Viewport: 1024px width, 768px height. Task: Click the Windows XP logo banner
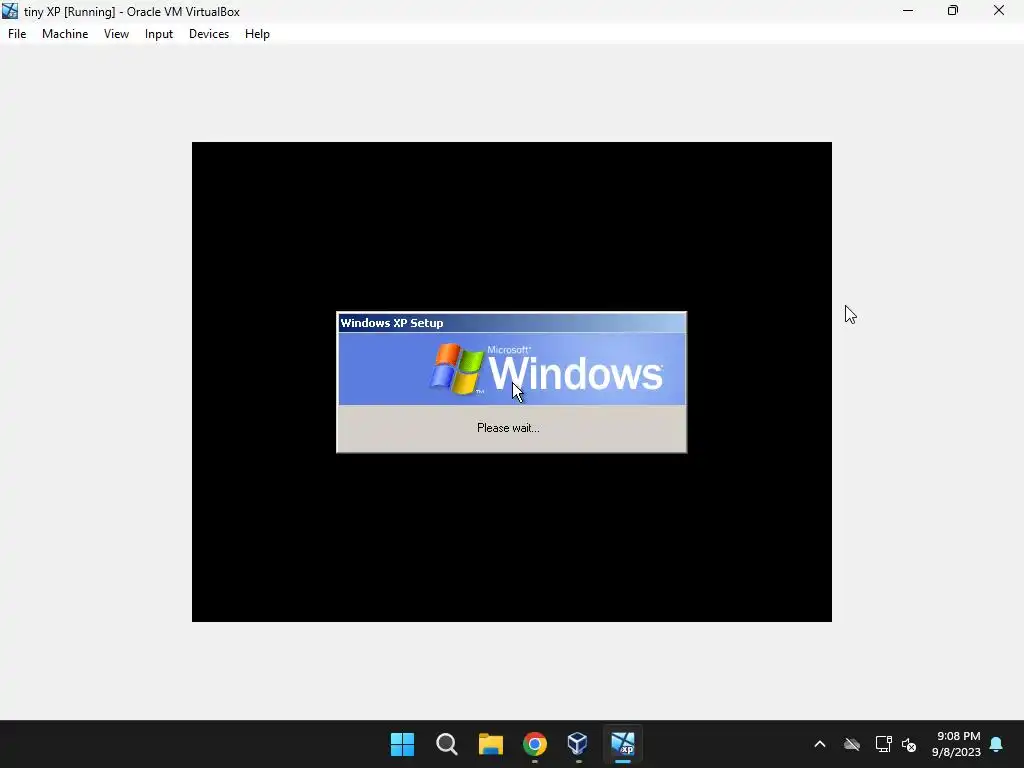(511, 369)
